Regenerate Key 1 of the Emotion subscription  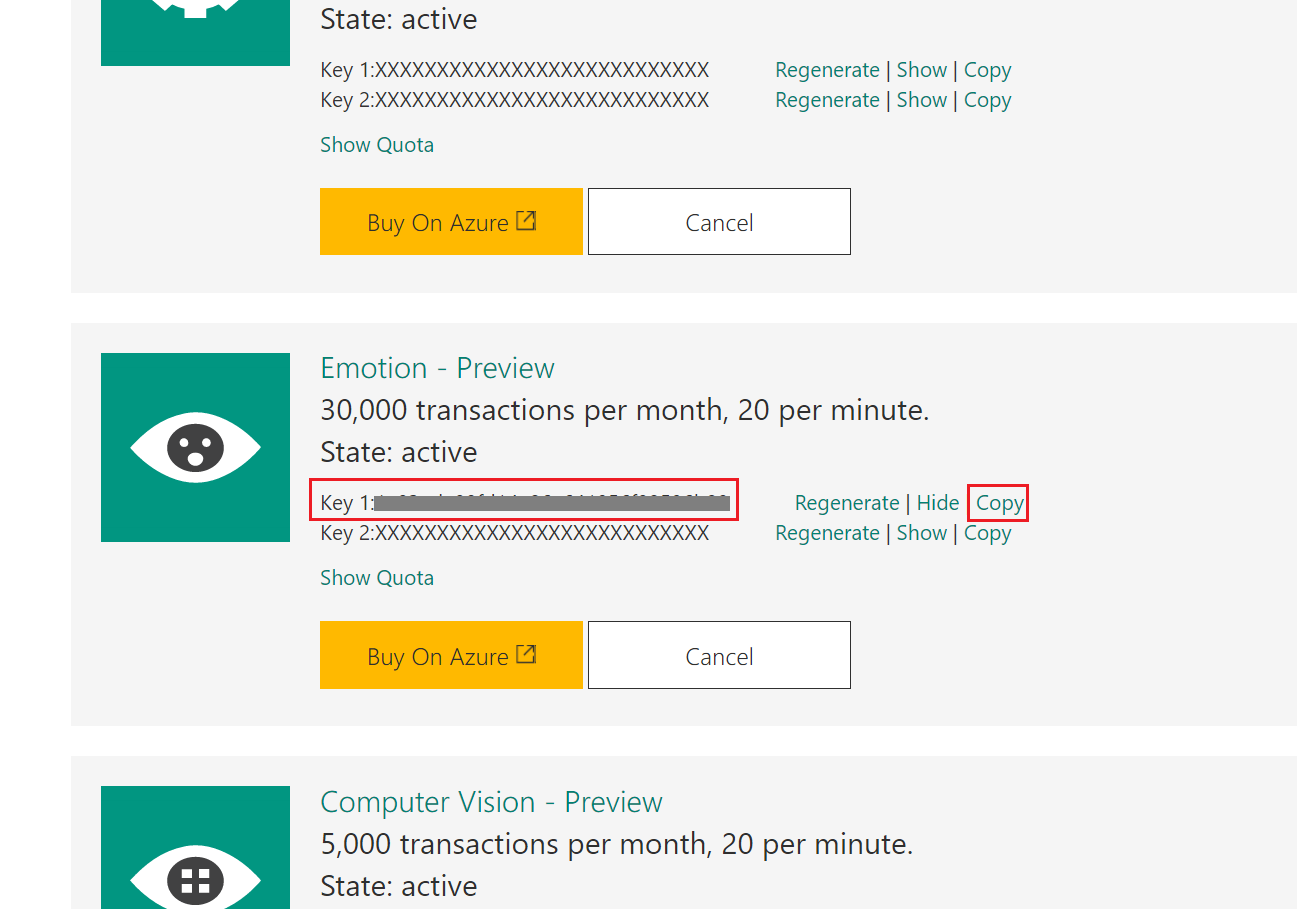[x=847, y=503]
